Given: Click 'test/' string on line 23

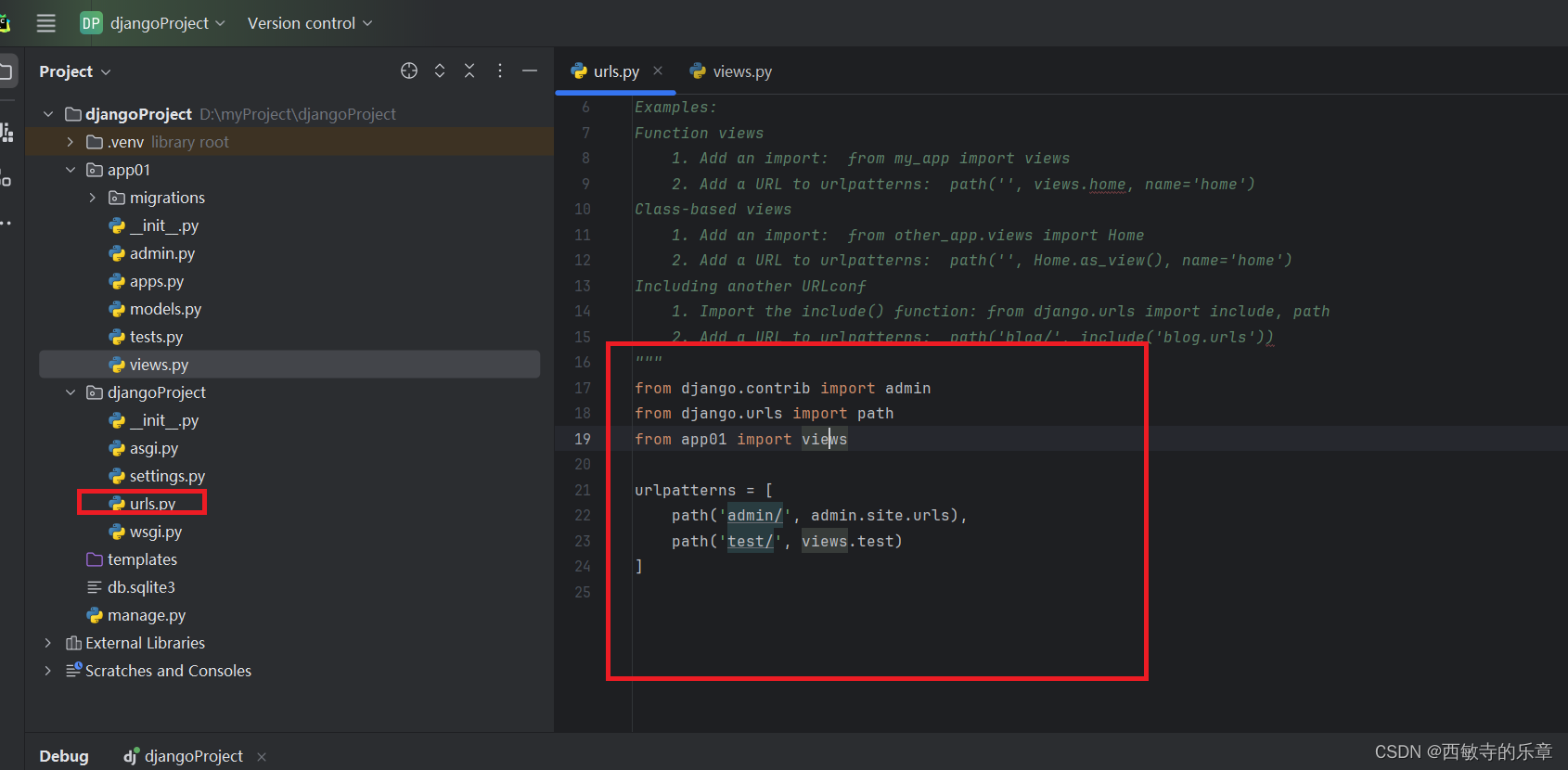Looking at the screenshot, I should [751, 541].
